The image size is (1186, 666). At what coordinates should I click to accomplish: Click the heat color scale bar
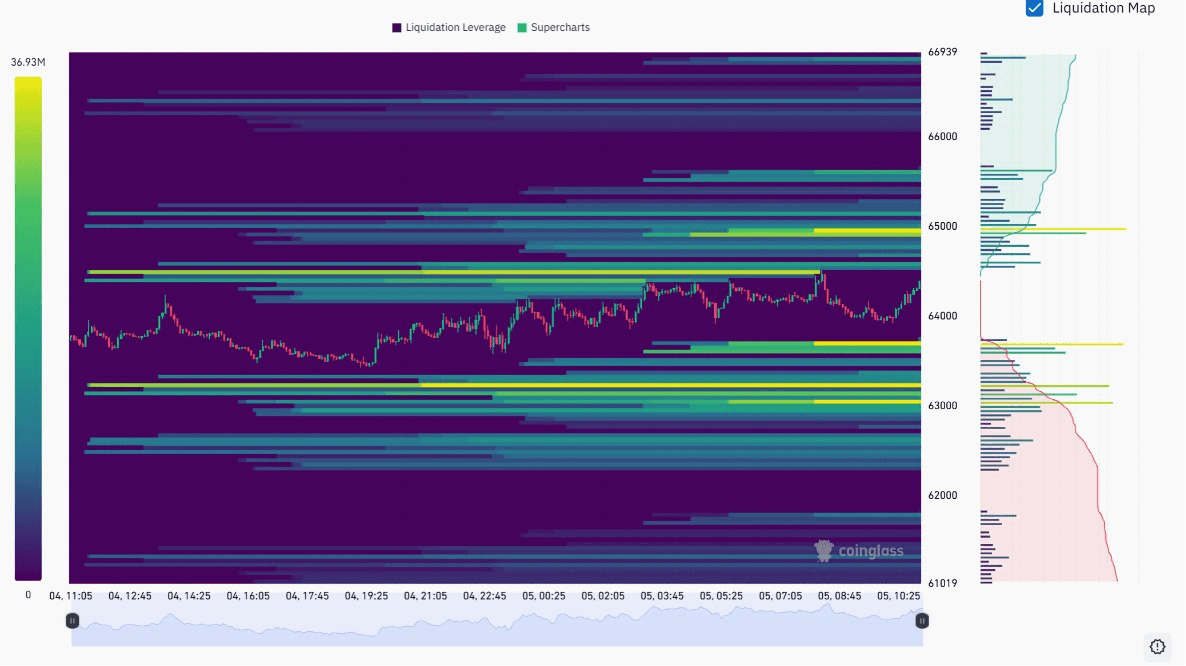28,329
